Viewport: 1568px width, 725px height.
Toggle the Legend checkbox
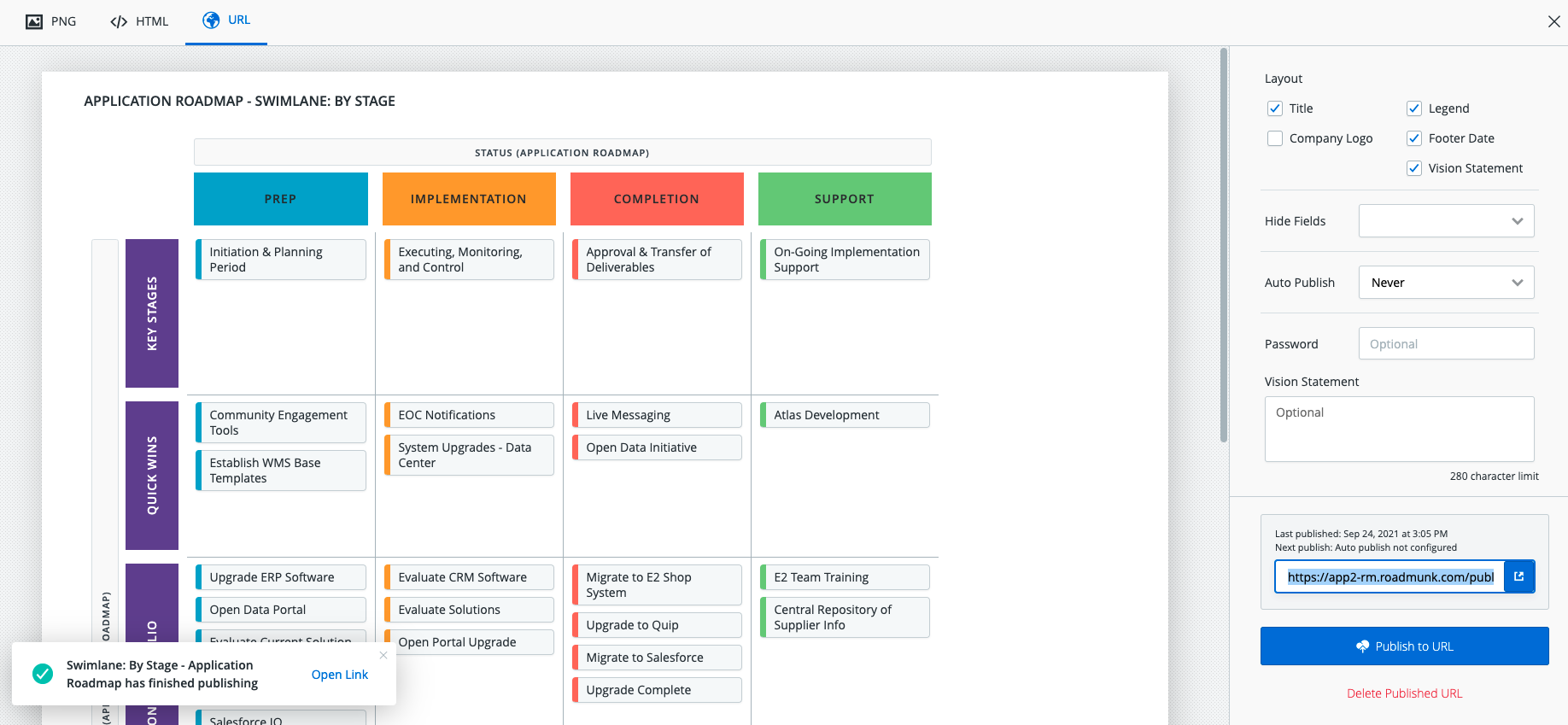pos(1414,108)
